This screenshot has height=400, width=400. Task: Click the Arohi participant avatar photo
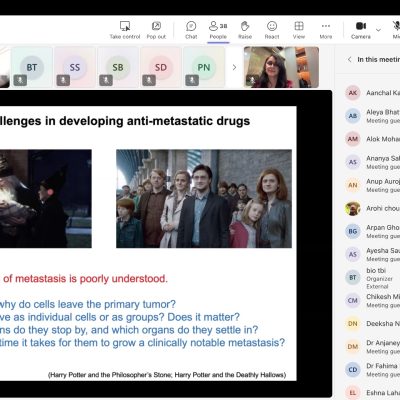tap(353, 208)
